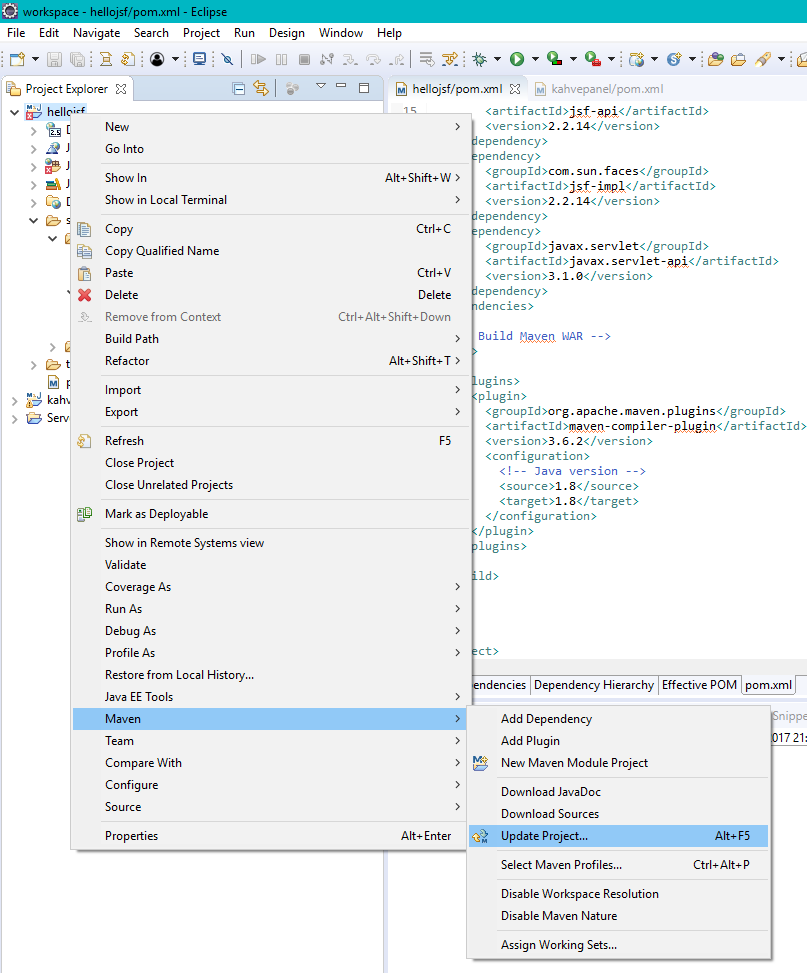The height and width of the screenshot is (973, 807).
Task: Click Select Maven Profiles... entry
Action: click(x=618, y=865)
